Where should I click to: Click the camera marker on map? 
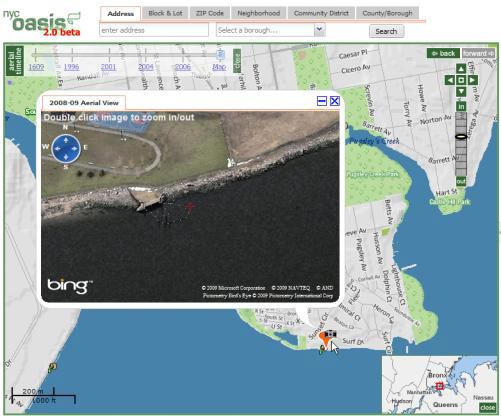pos(330,333)
